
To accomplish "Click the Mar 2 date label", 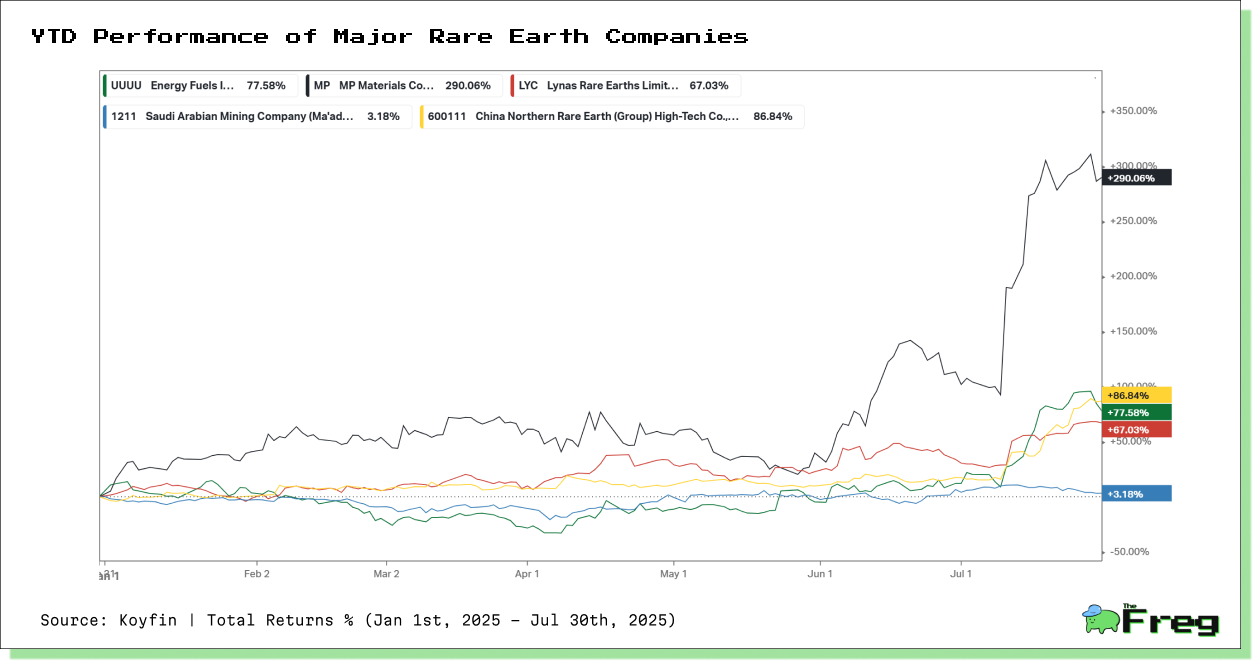I will pyautogui.click(x=386, y=574).
